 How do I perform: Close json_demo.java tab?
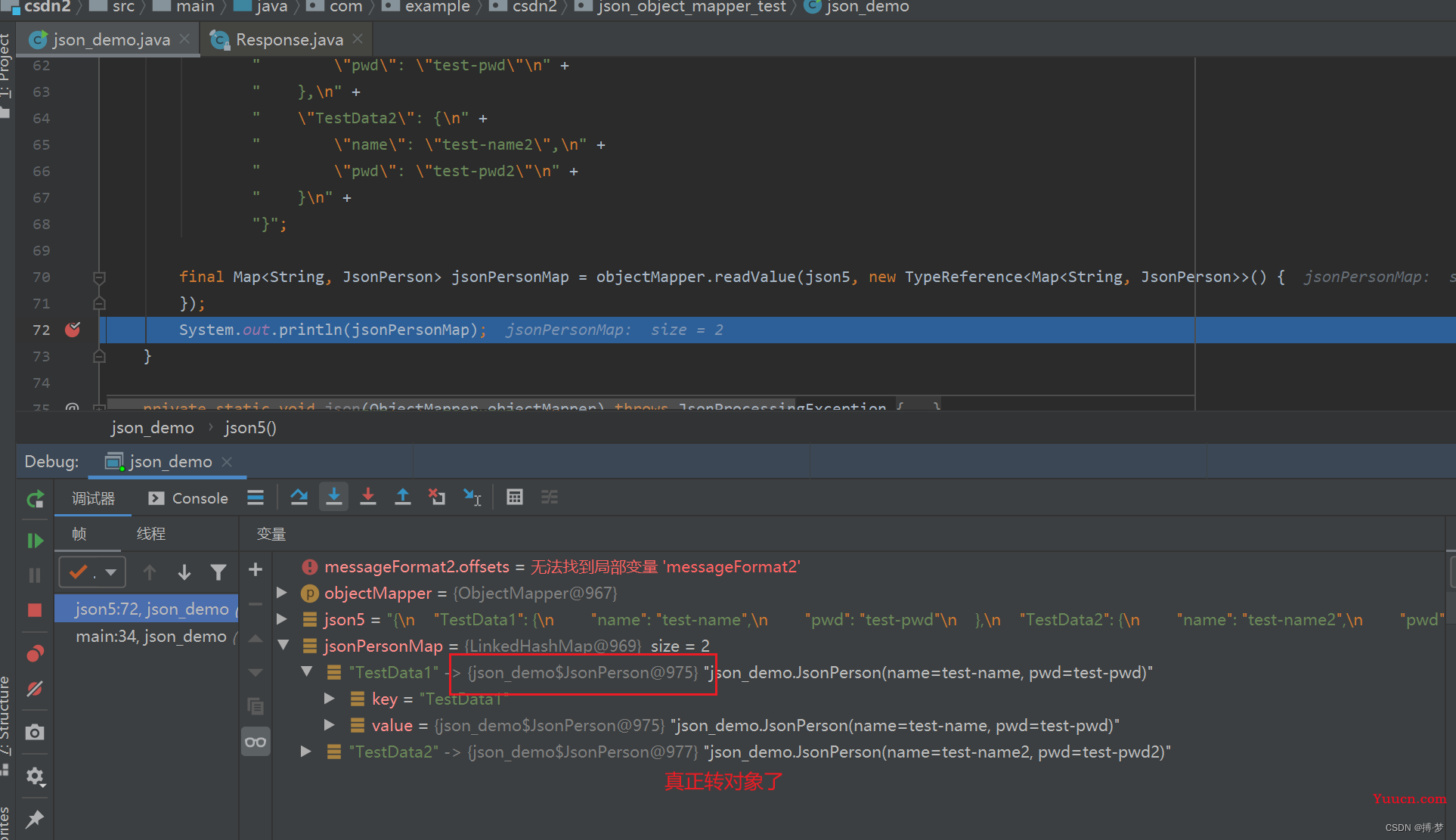click(184, 39)
